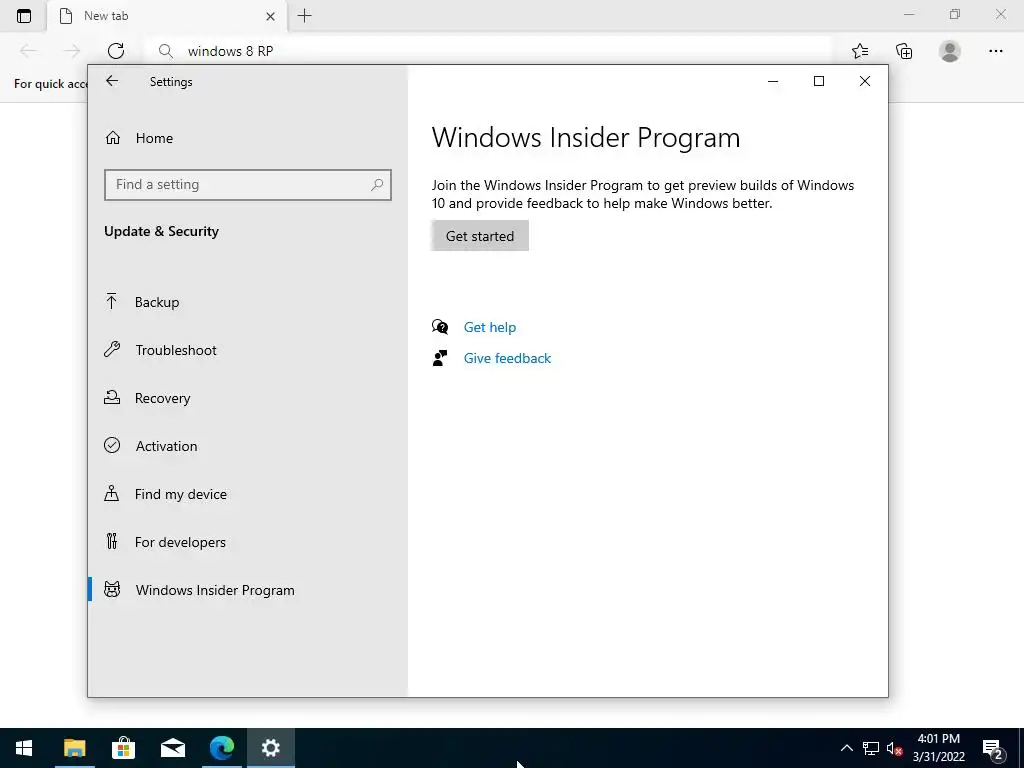This screenshot has width=1024, height=768.
Task: Open the Backup settings page
Action: pyautogui.click(x=157, y=302)
